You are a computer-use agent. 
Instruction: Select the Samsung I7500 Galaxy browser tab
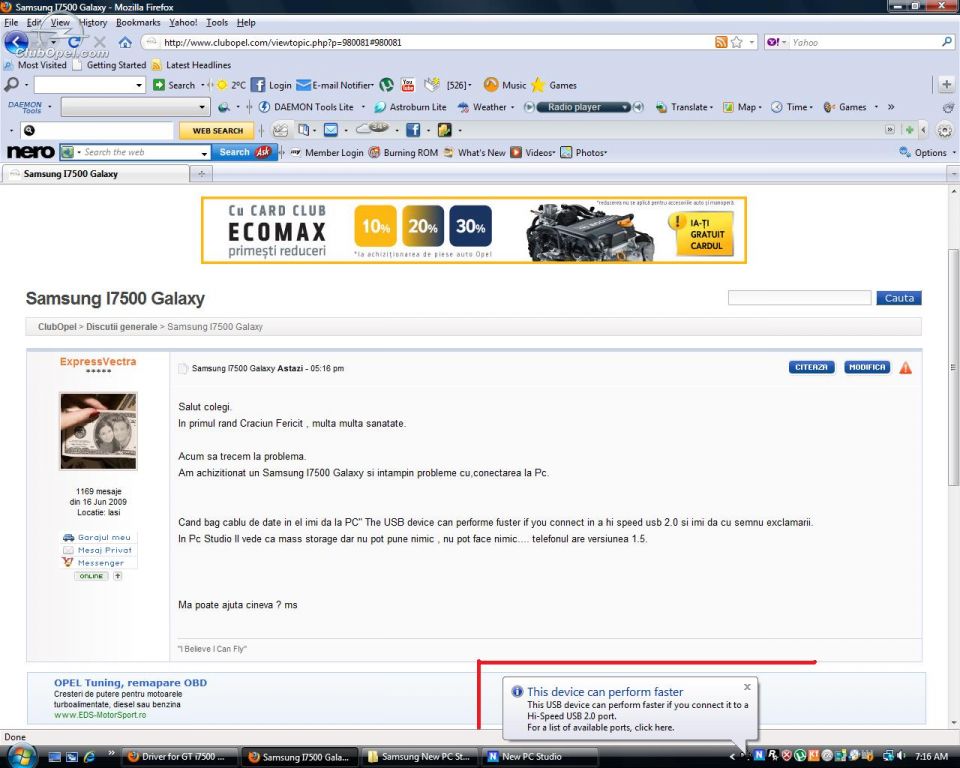(96, 174)
